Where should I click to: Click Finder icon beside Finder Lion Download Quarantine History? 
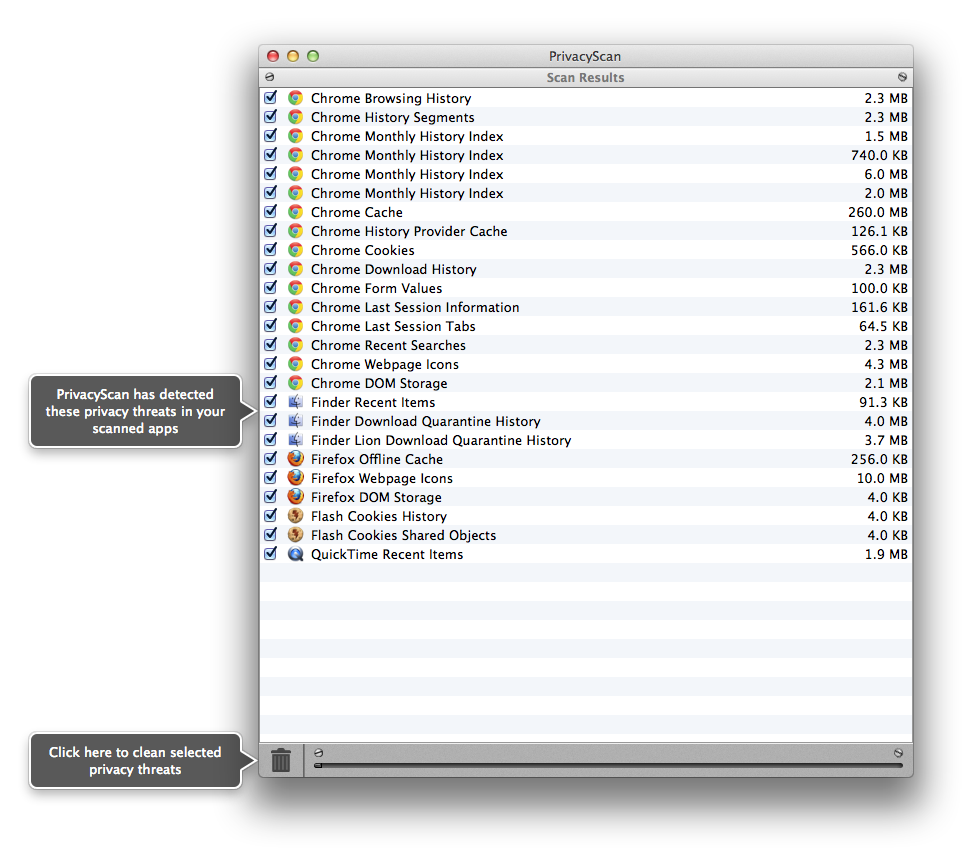pyautogui.click(x=295, y=440)
